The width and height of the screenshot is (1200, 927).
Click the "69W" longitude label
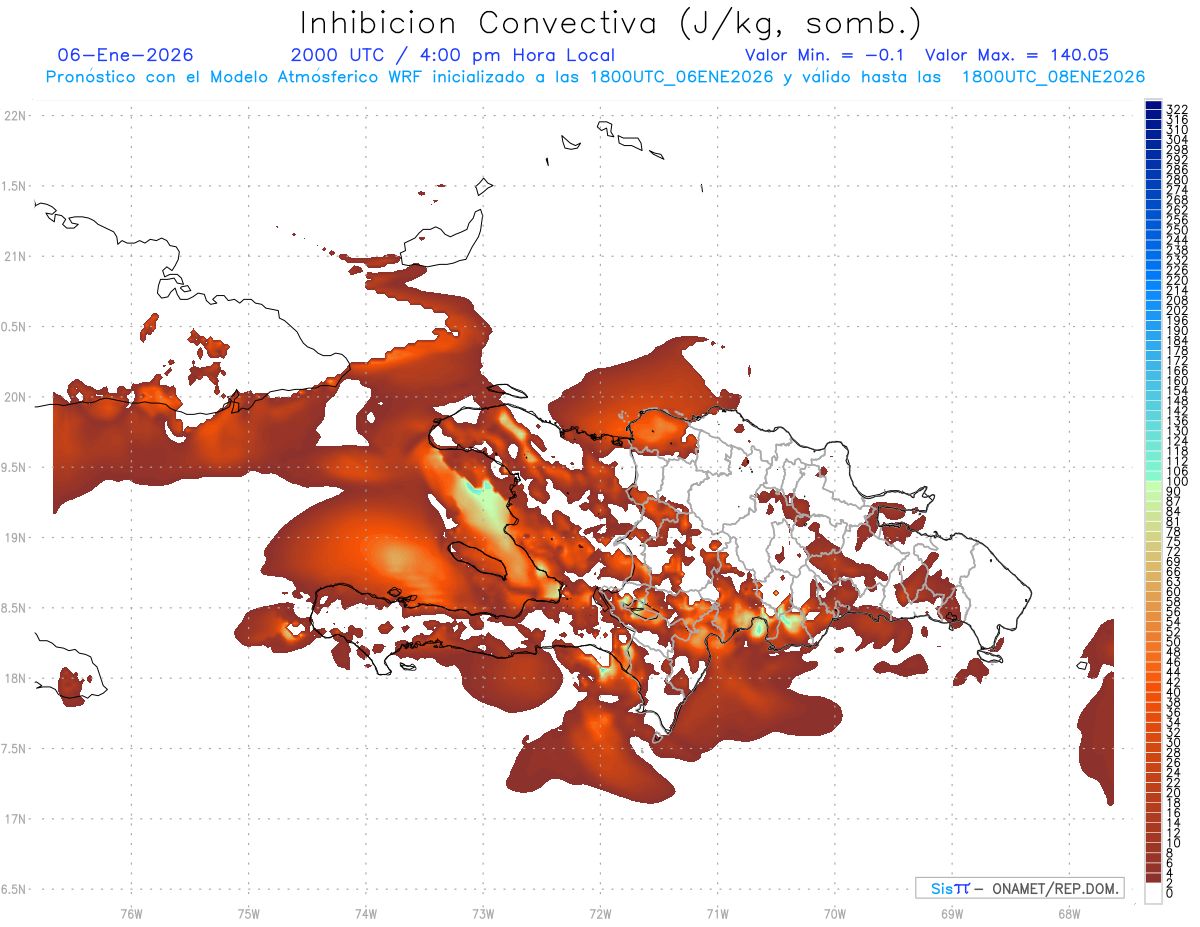click(952, 913)
